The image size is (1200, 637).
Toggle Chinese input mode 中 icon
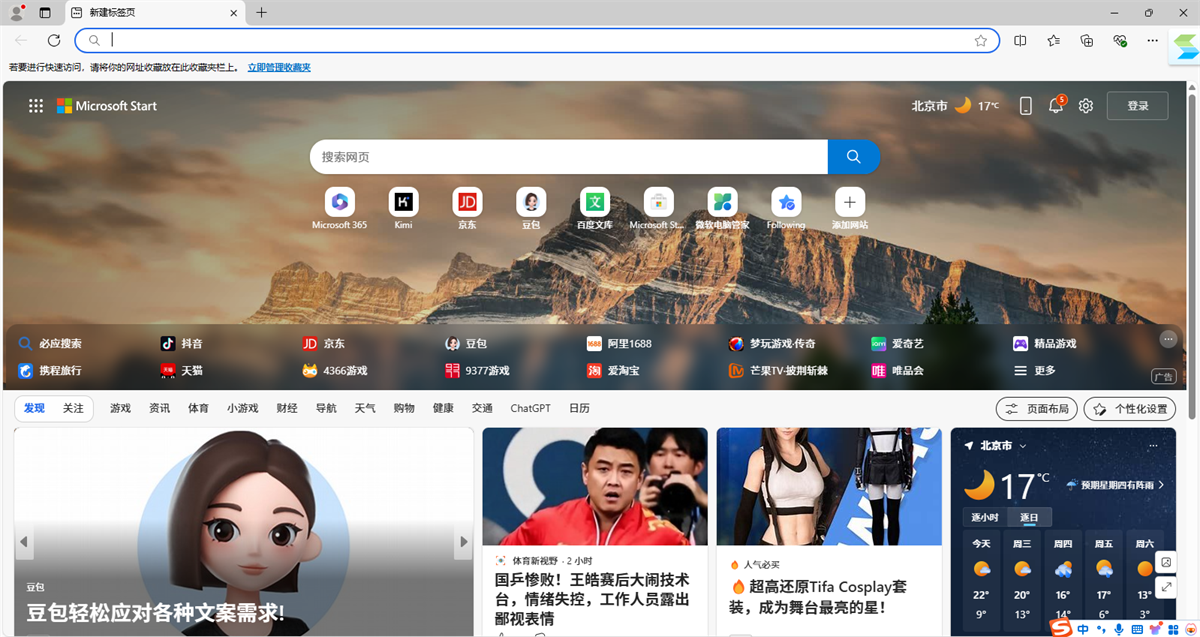point(1084,629)
